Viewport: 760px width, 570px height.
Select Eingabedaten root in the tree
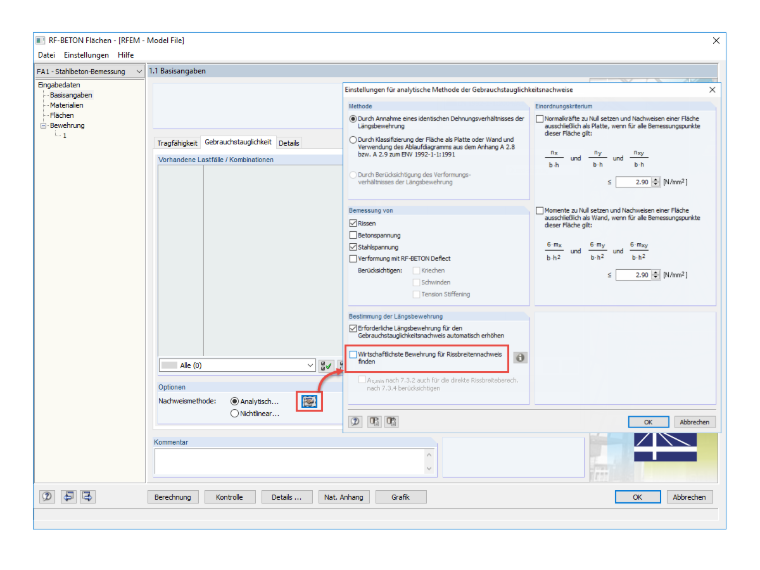point(59,85)
